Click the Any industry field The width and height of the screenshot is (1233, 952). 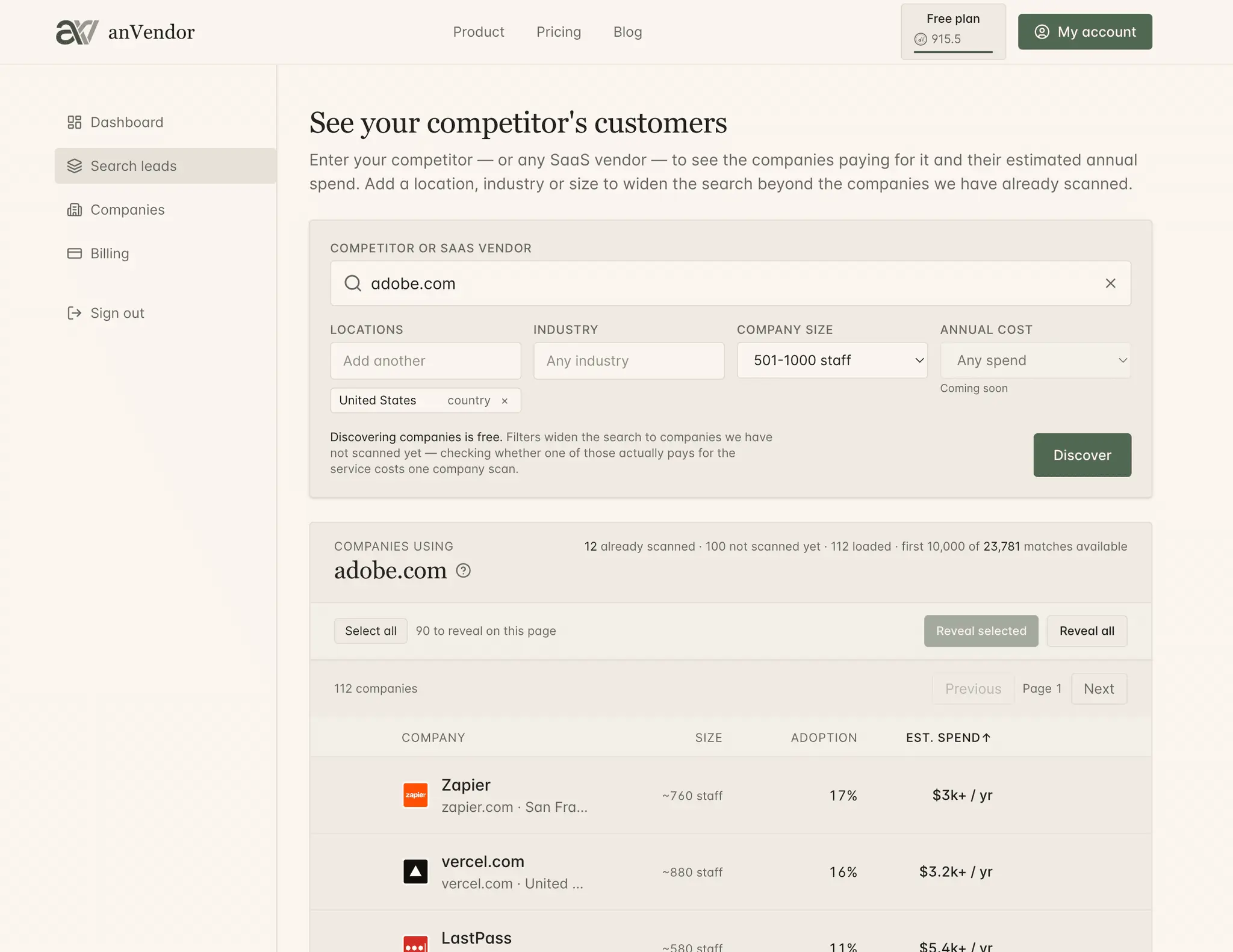[x=629, y=360]
